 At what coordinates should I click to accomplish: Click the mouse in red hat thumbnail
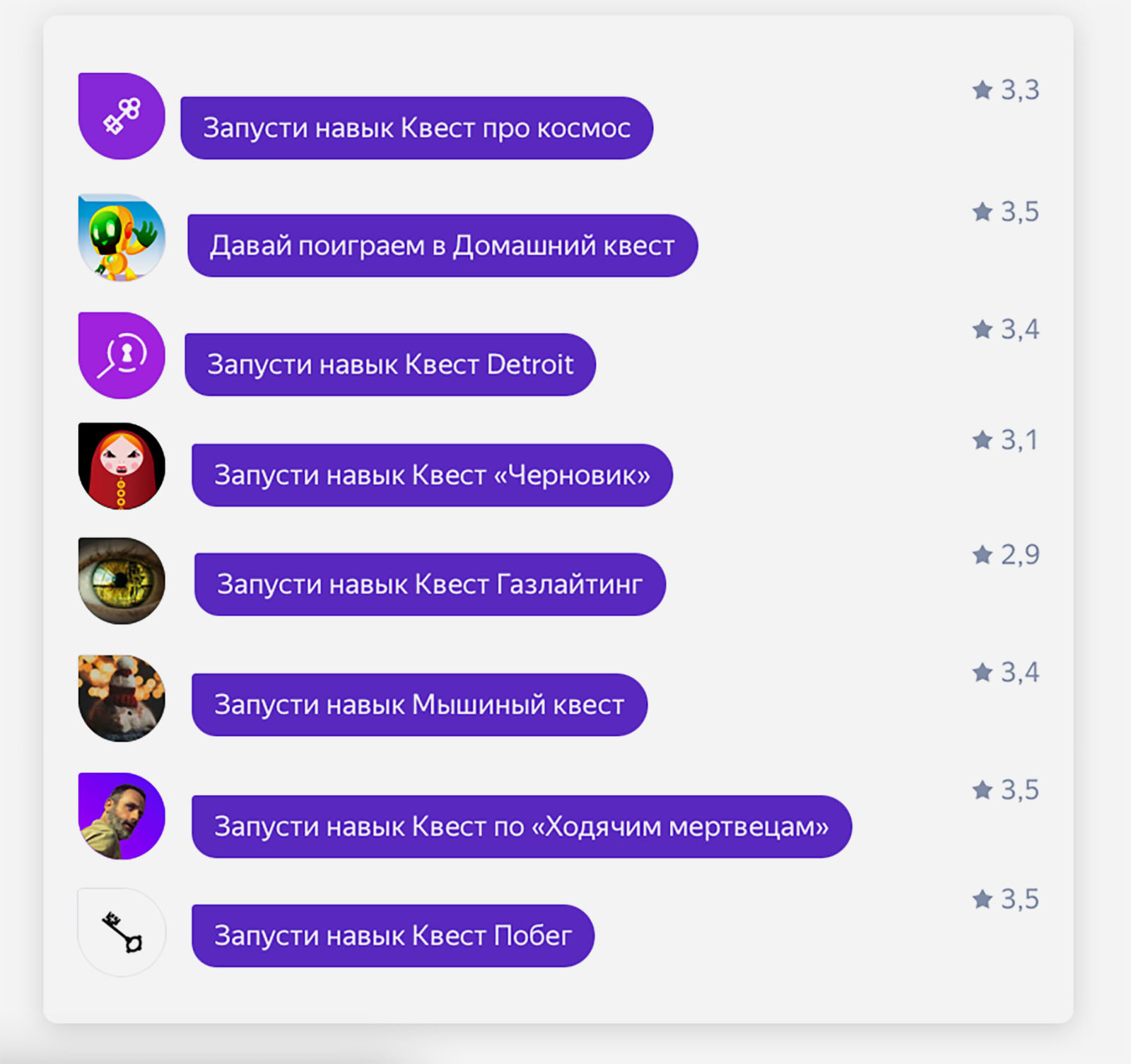tap(122, 698)
